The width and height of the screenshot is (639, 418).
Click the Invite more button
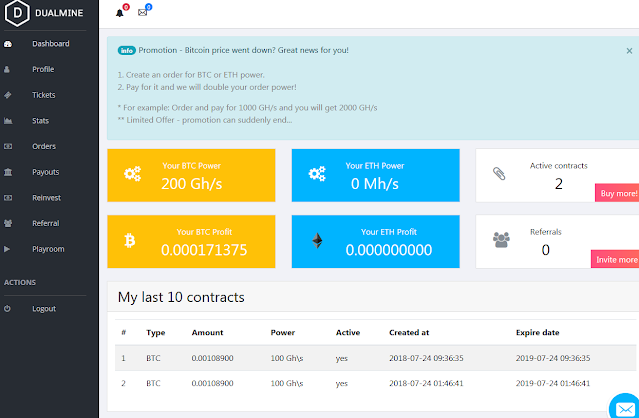(615, 259)
